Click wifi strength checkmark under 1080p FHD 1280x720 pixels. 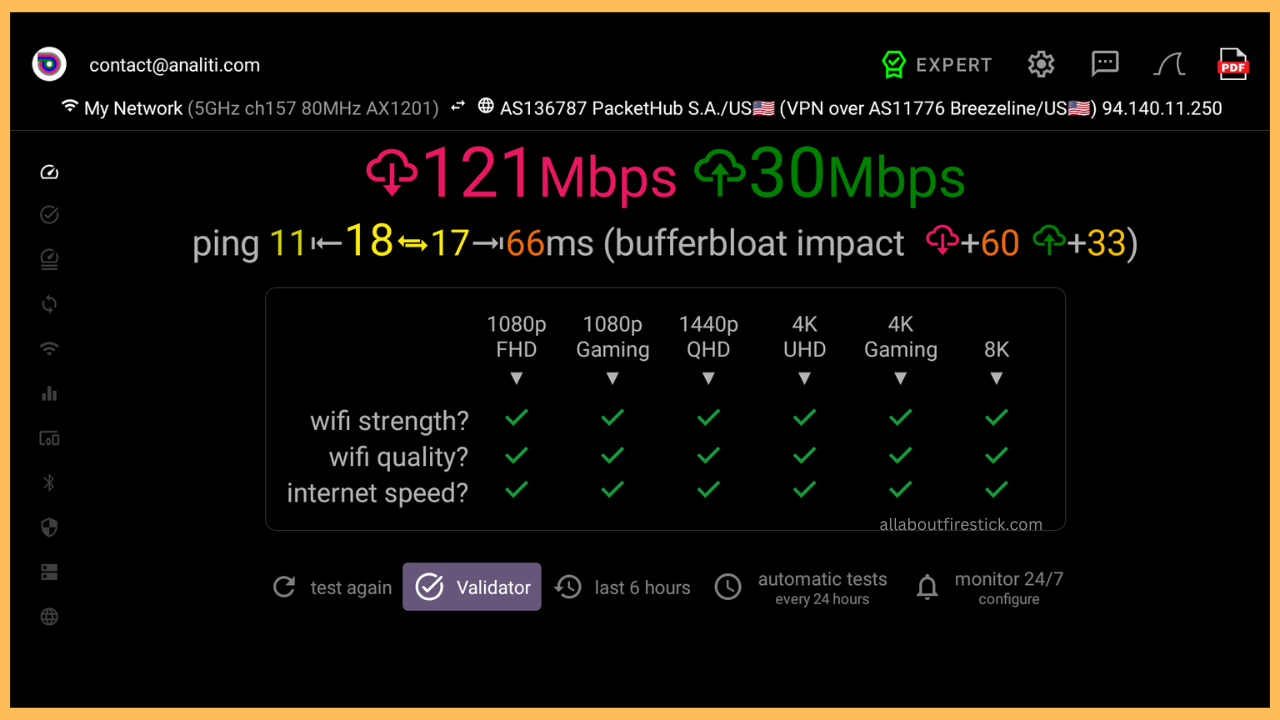point(516,418)
